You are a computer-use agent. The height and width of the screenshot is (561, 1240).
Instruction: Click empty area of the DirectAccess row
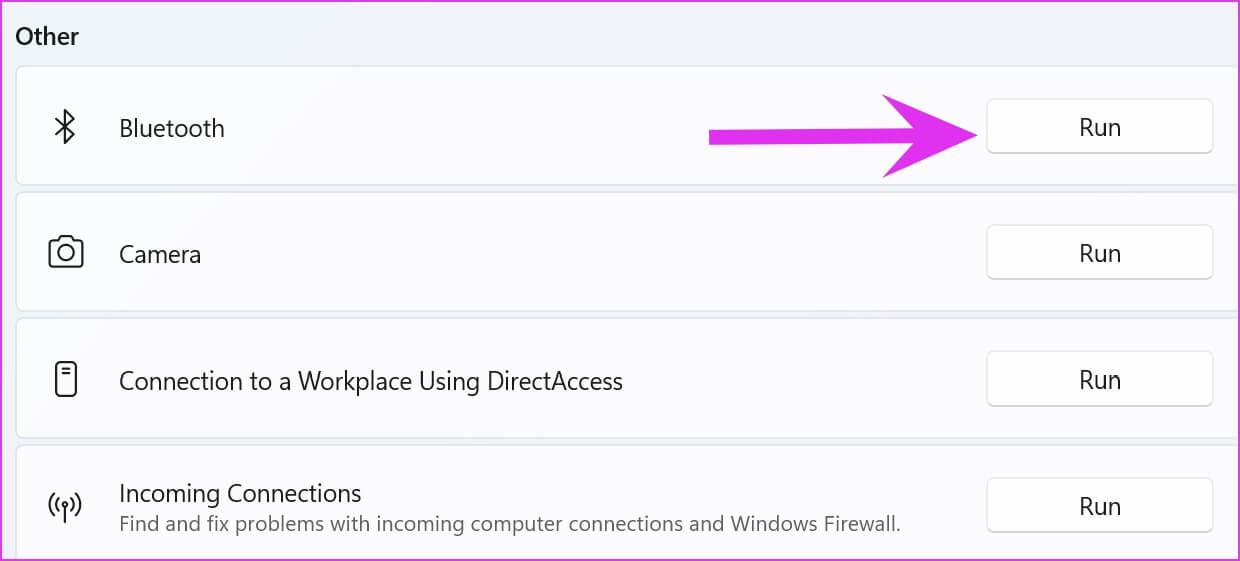pyautogui.click(x=800, y=380)
